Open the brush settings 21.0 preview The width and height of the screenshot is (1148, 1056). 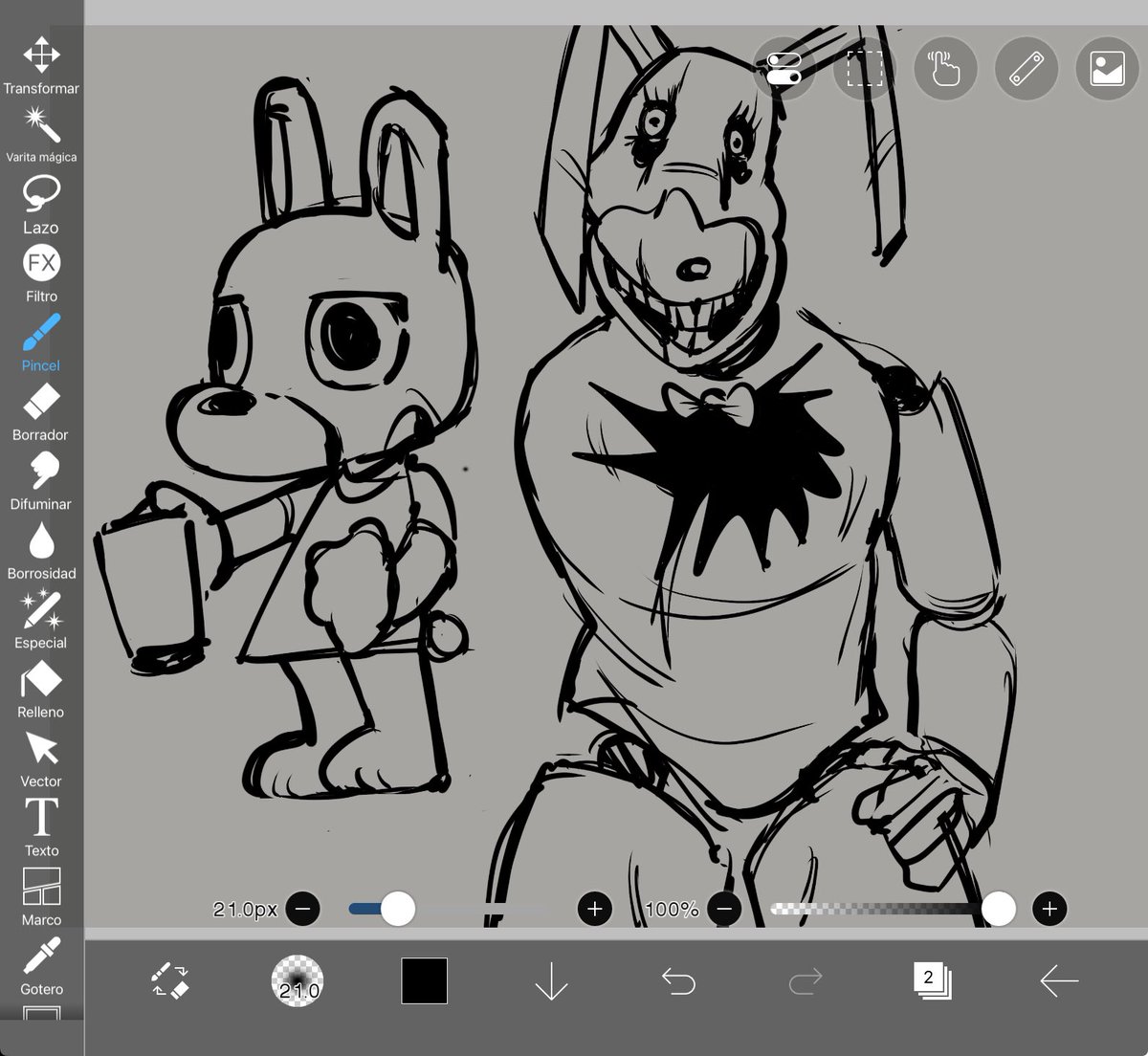point(298,981)
